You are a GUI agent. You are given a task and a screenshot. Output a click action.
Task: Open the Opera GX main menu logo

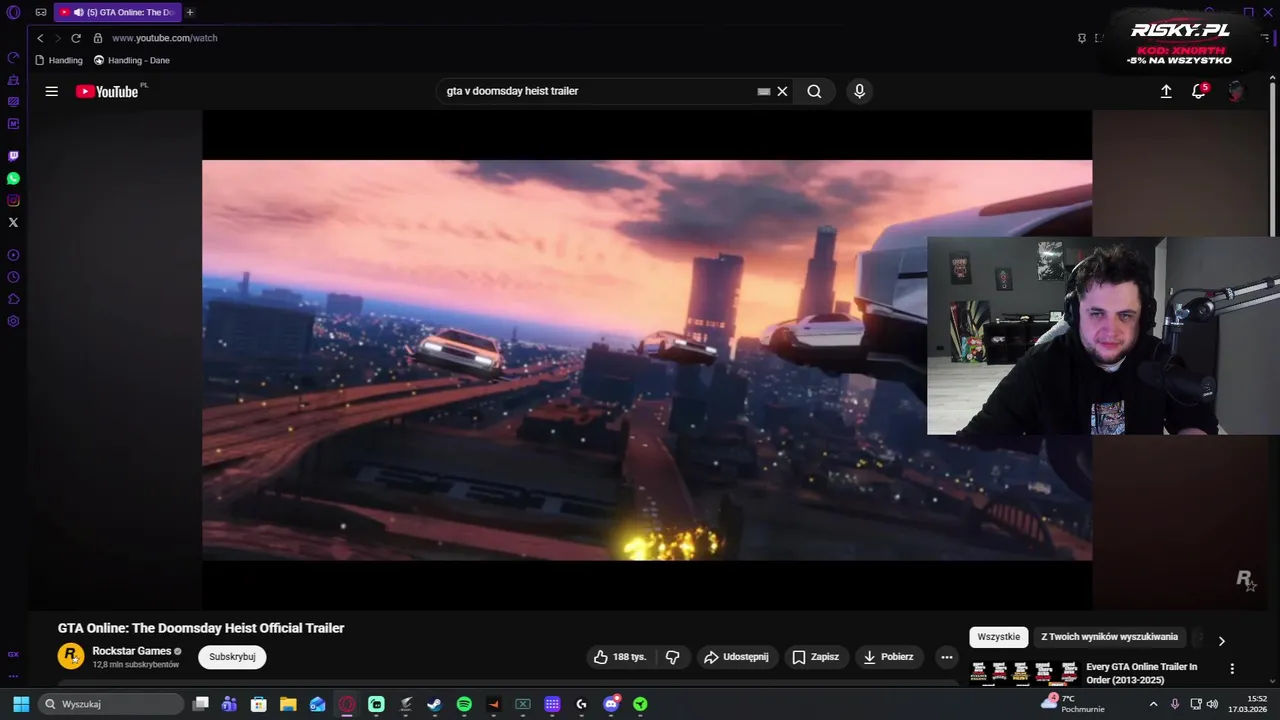[x=13, y=12]
